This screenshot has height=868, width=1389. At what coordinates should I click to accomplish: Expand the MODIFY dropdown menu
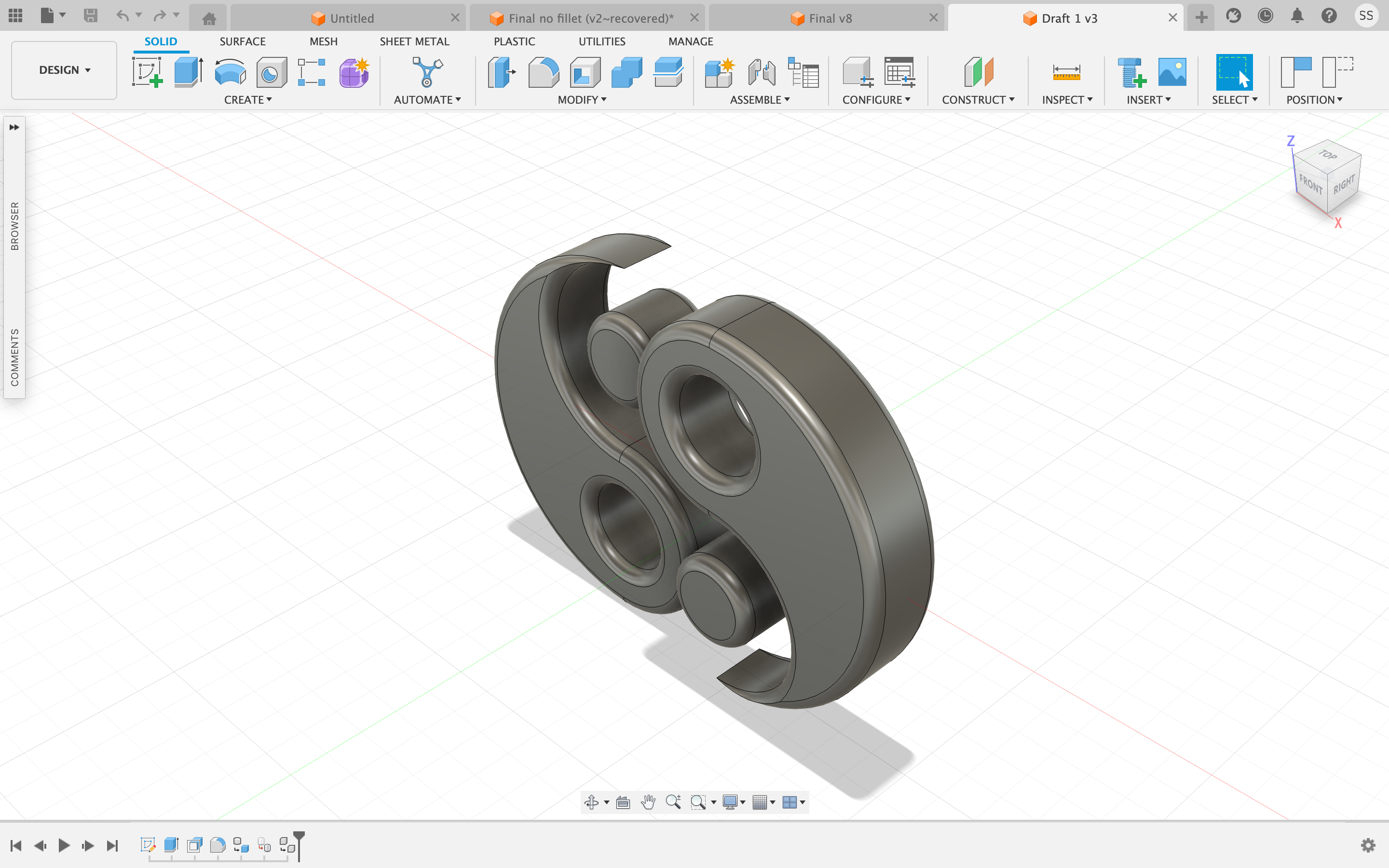pyautogui.click(x=584, y=100)
